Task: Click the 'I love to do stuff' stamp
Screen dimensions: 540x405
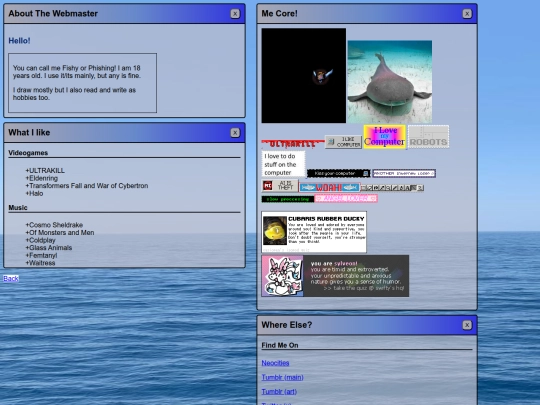Action: click(283, 164)
